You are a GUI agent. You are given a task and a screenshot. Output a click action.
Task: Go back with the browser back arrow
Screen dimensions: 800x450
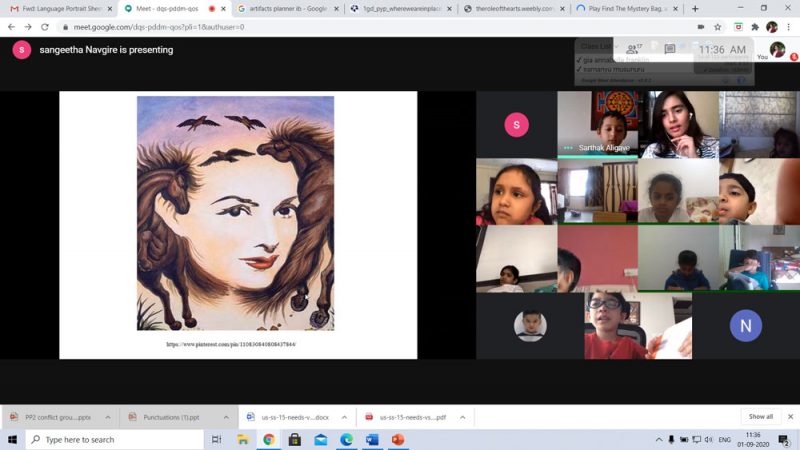pyautogui.click(x=11, y=27)
